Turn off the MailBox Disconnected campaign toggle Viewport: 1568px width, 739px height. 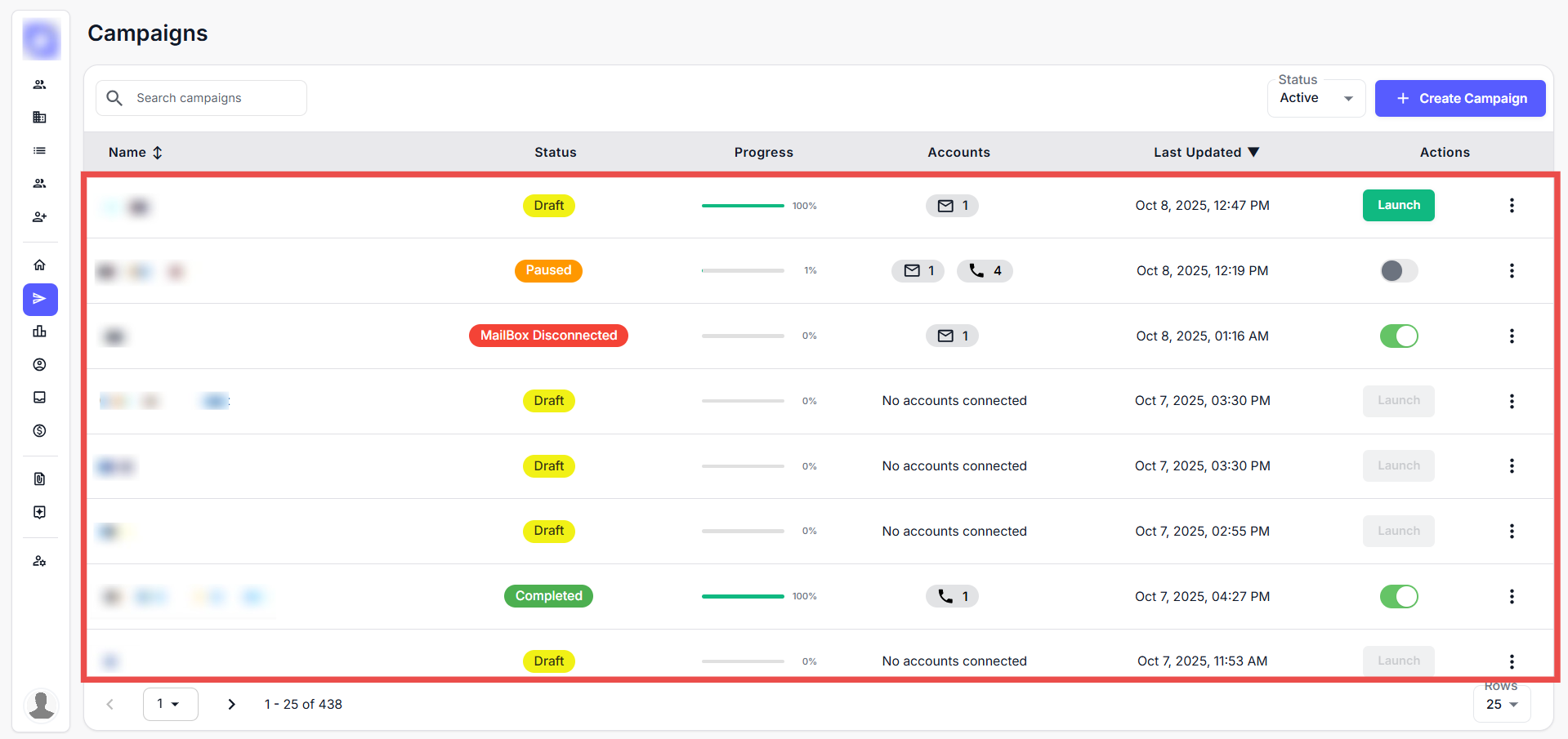[1398, 336]
